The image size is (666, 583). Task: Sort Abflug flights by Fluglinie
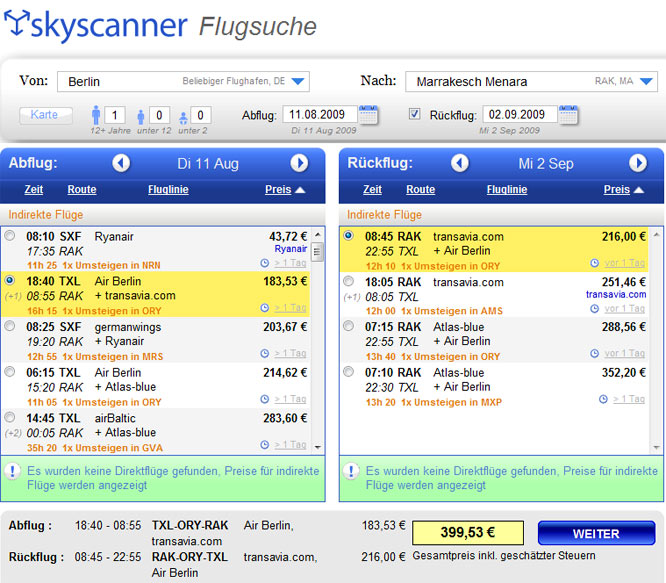(168, 189)
